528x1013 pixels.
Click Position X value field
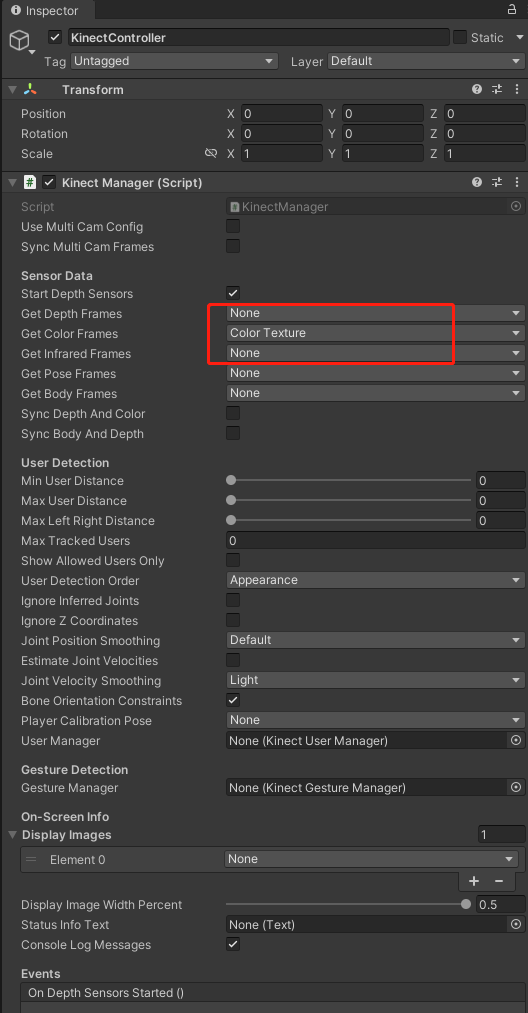pyautogui.click(x=282, y=114)
